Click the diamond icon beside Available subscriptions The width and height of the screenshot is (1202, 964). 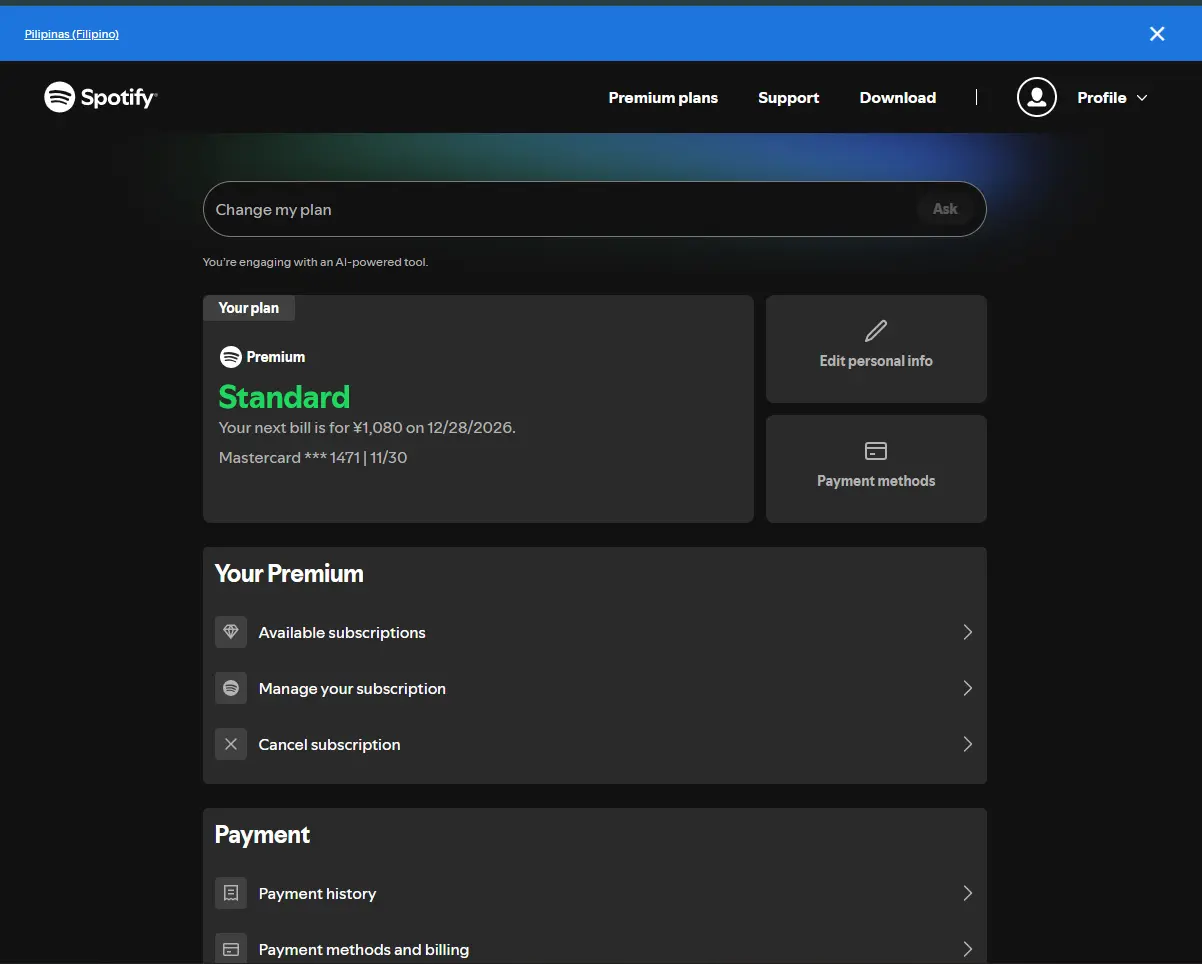click(x=231, y=632)
